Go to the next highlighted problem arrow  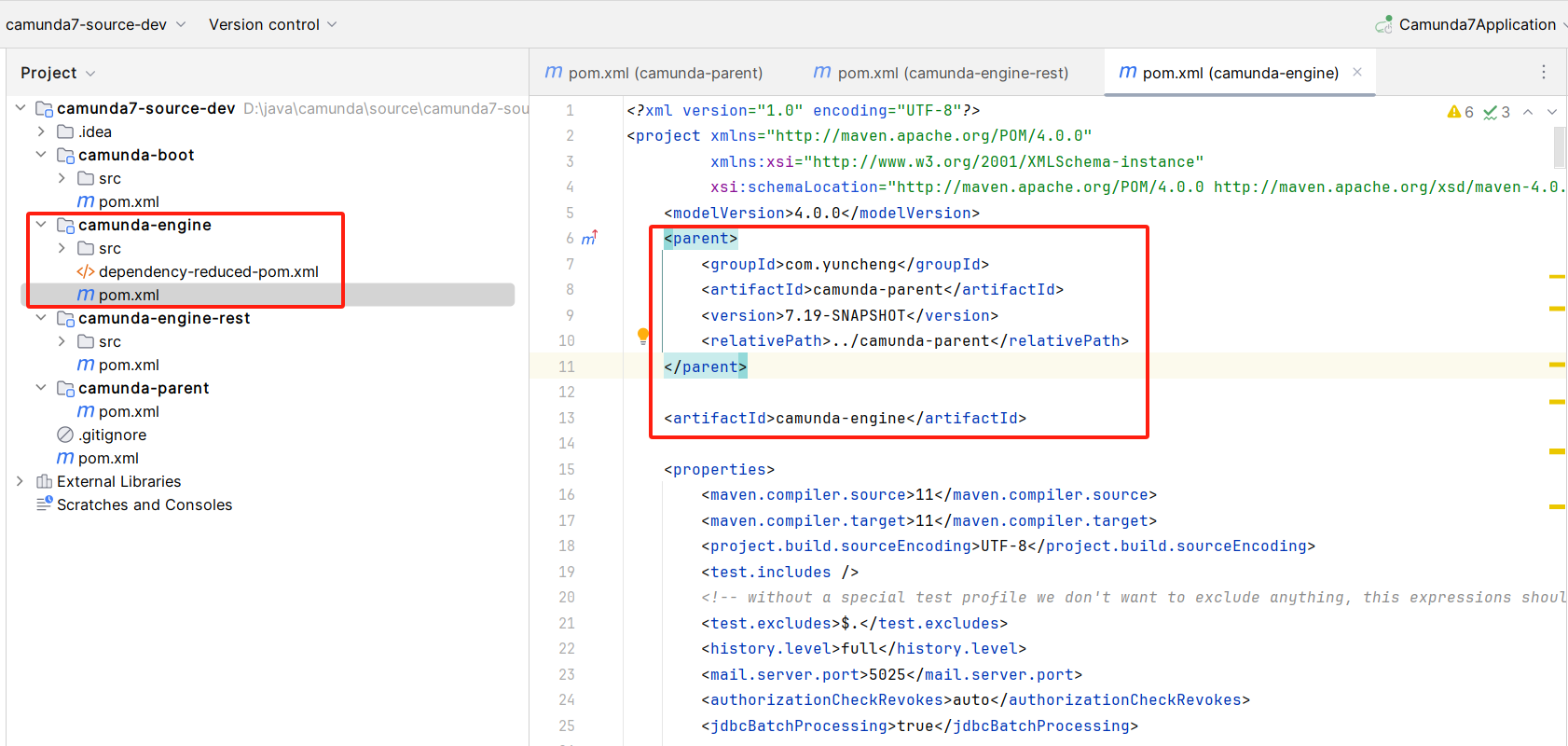click(1552, 112)
